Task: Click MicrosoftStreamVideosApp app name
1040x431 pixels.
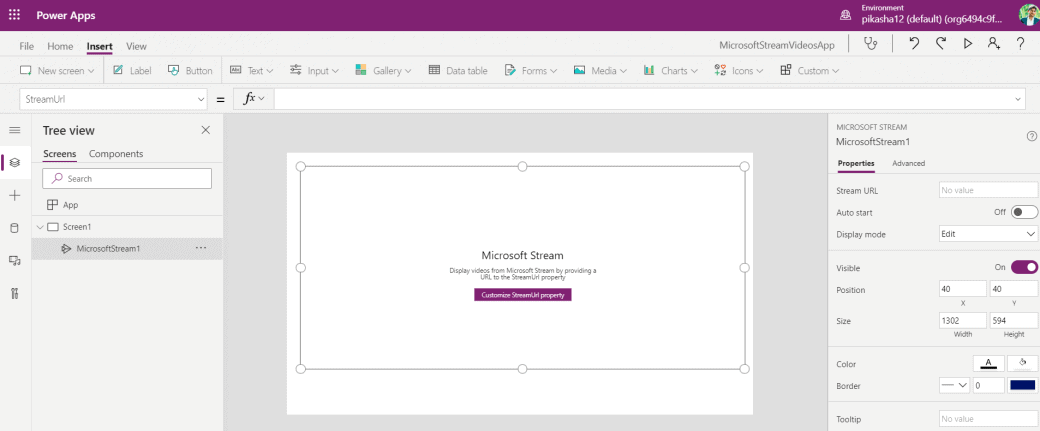Action: [777, 46]
